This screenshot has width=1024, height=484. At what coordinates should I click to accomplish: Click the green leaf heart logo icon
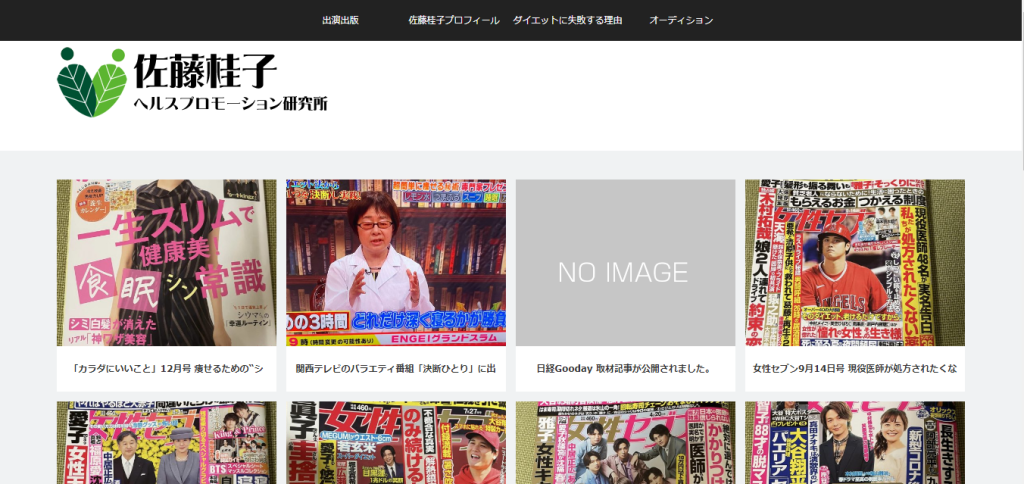pyautogui.click(x=91, y=82)
